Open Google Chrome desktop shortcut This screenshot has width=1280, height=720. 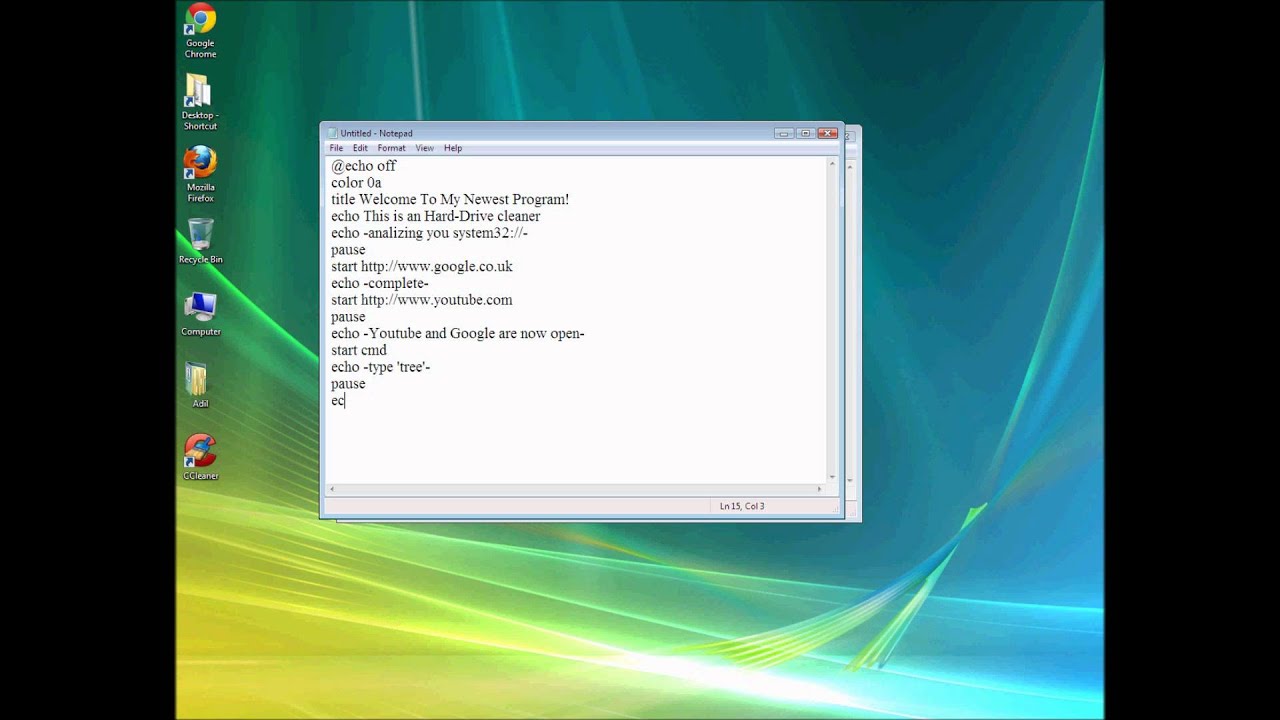point(200,31)
